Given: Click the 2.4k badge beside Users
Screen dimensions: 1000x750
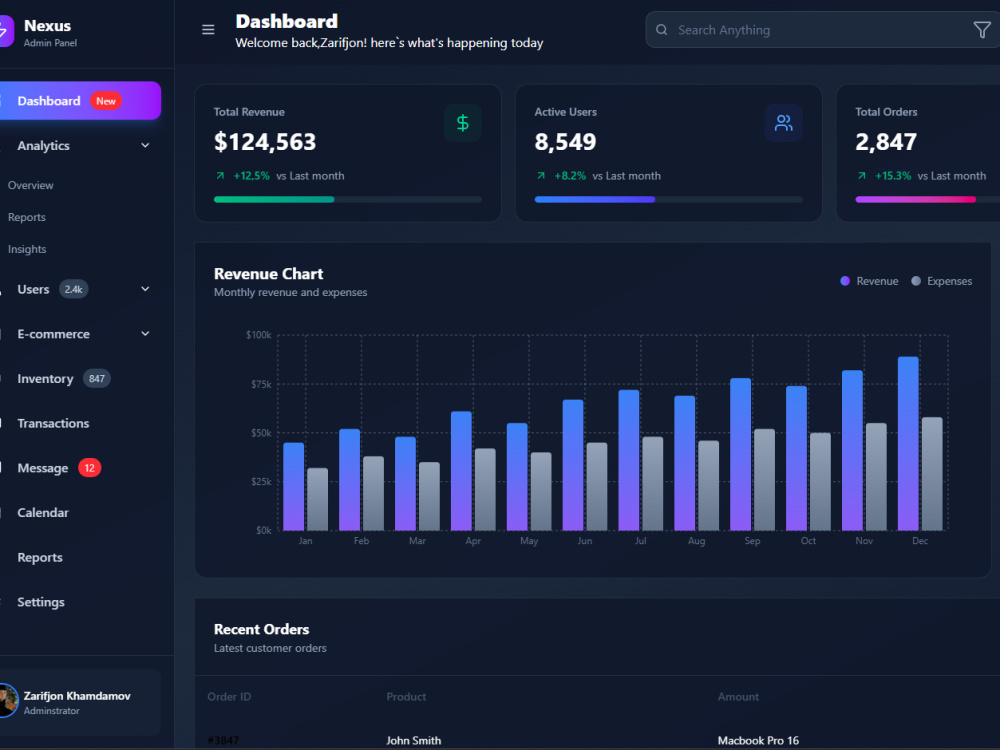Looking at the screenshot, I should coord(73,290).
